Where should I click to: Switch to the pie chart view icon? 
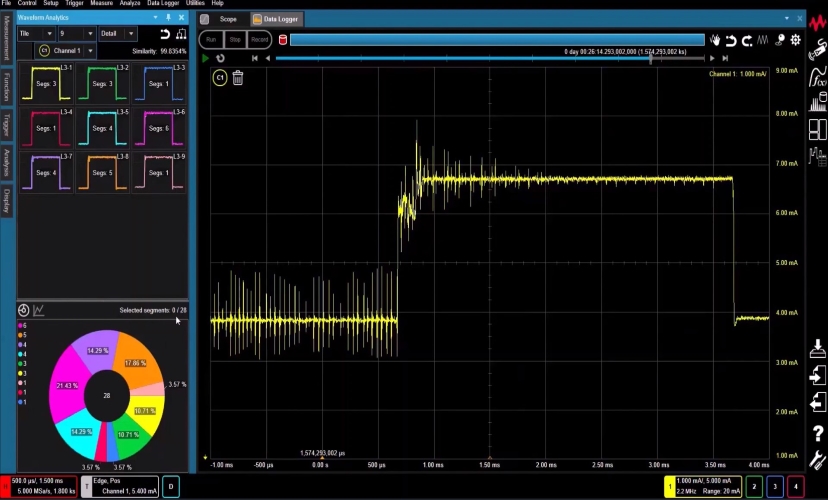pos(24,311)
